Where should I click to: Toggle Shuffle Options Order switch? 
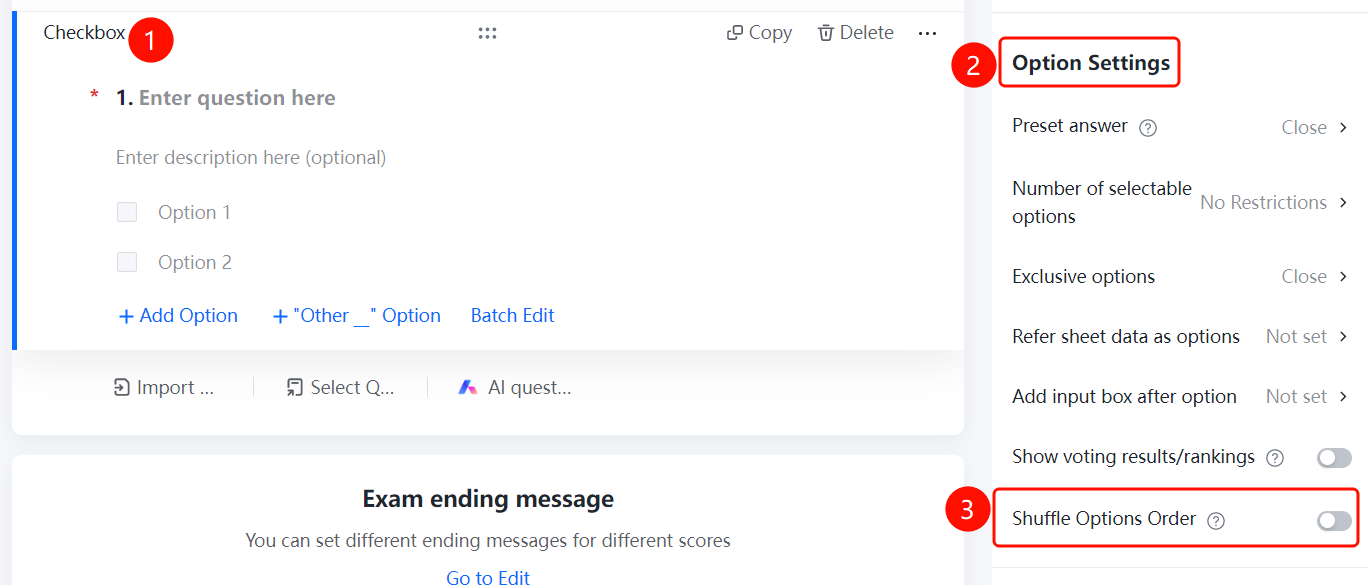1334,520
